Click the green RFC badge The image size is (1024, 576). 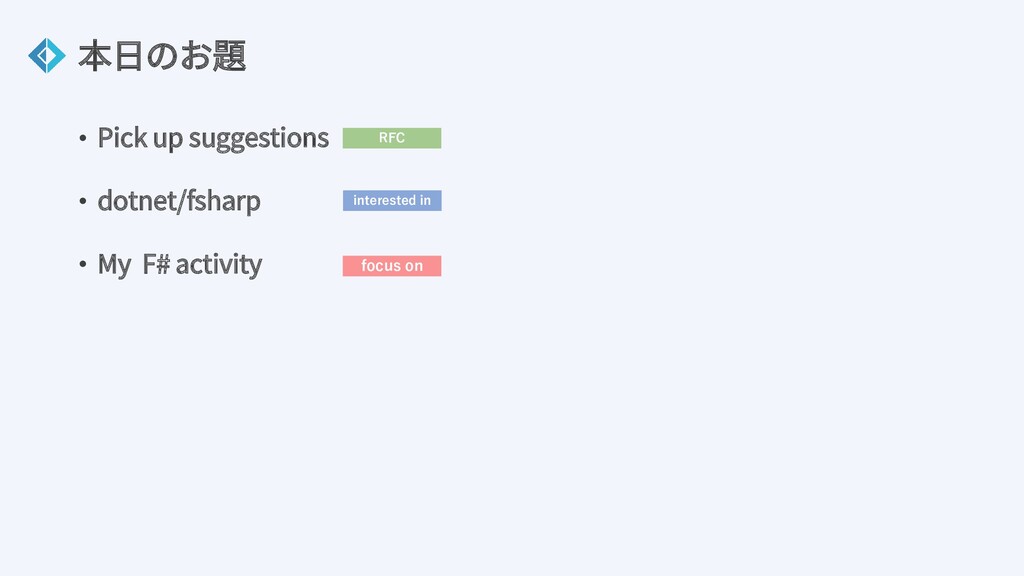(x=392, y=138)
